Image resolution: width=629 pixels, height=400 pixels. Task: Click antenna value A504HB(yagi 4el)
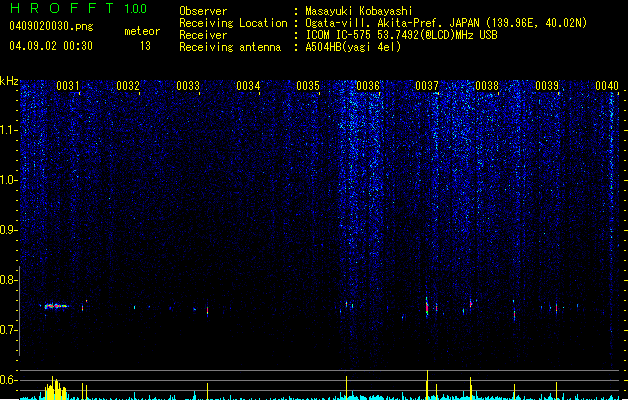[353, 47]
